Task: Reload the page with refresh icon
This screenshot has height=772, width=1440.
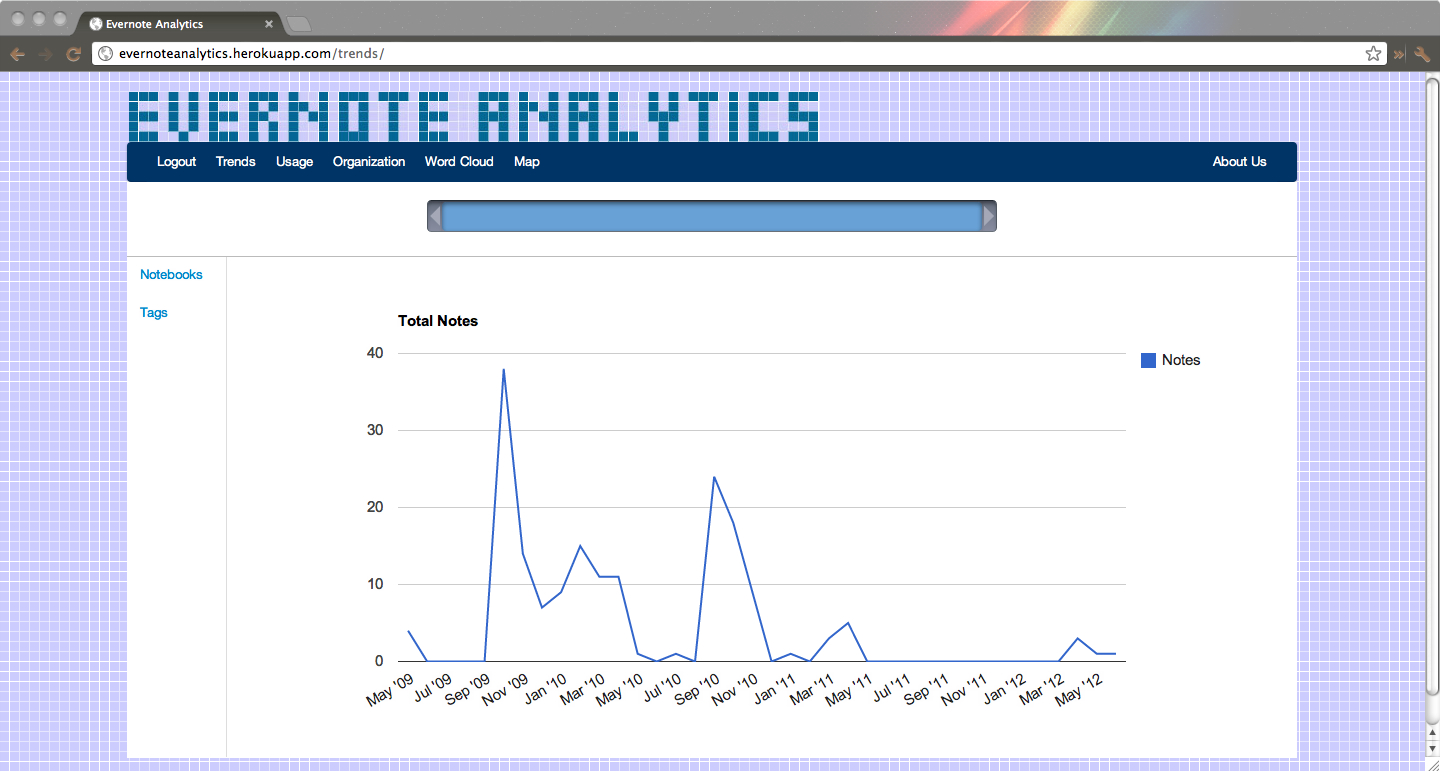Action: pyautogui.click(x=73, y=54)
